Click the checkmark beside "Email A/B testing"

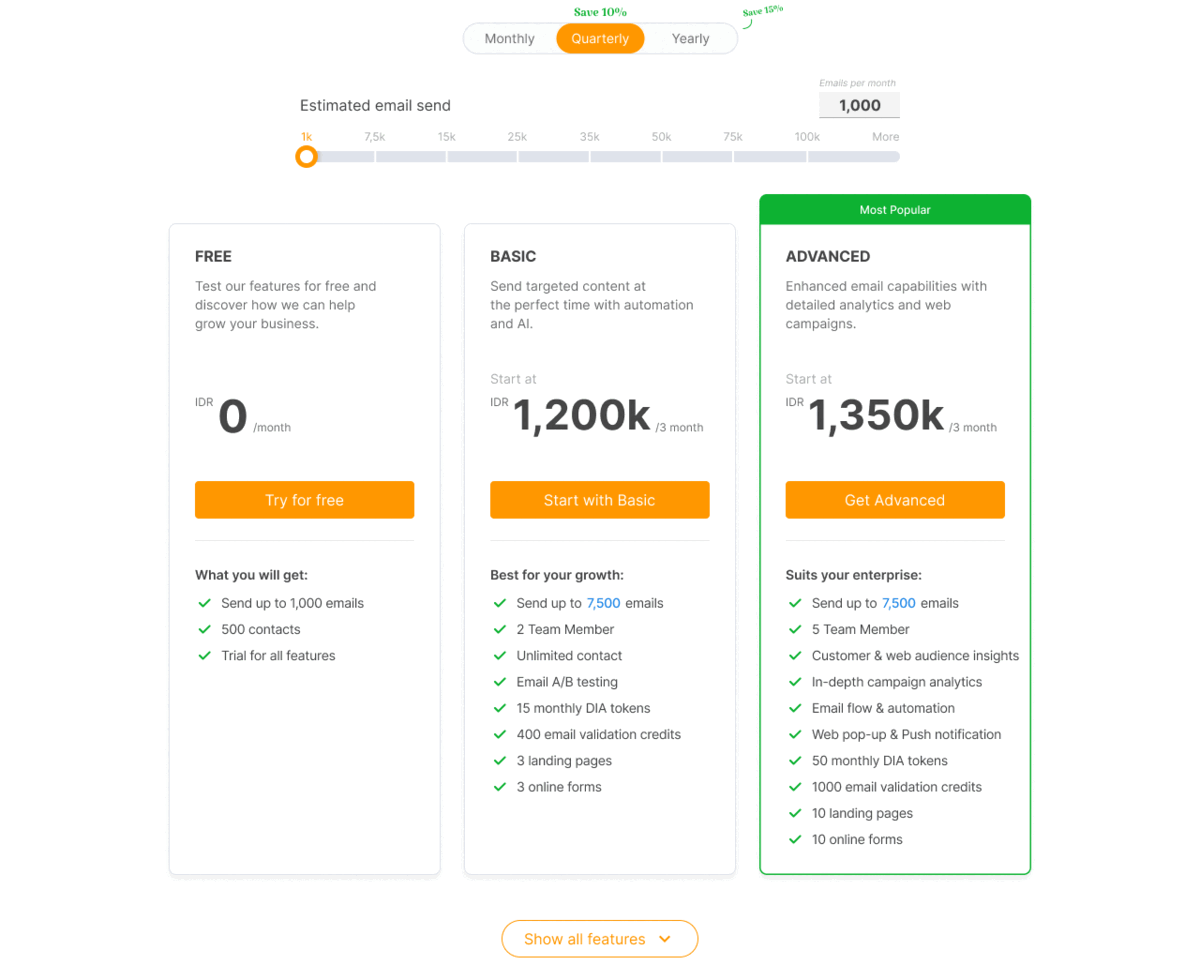(x=500, y=682)
